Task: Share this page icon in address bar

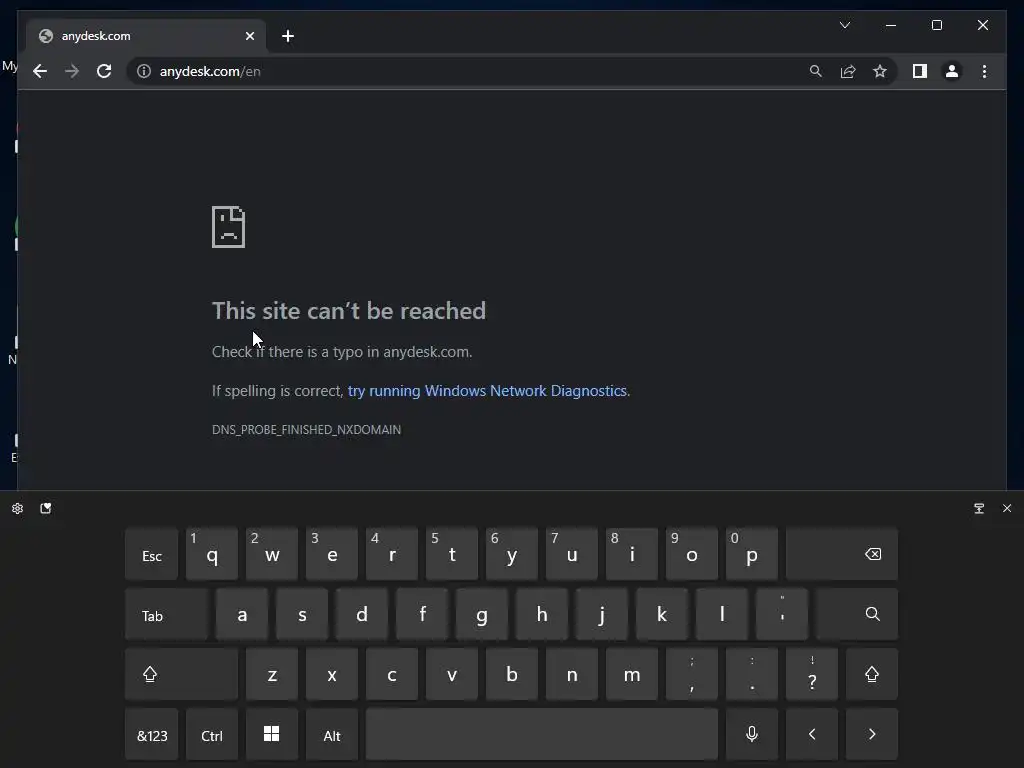Action: pos(848,71)
